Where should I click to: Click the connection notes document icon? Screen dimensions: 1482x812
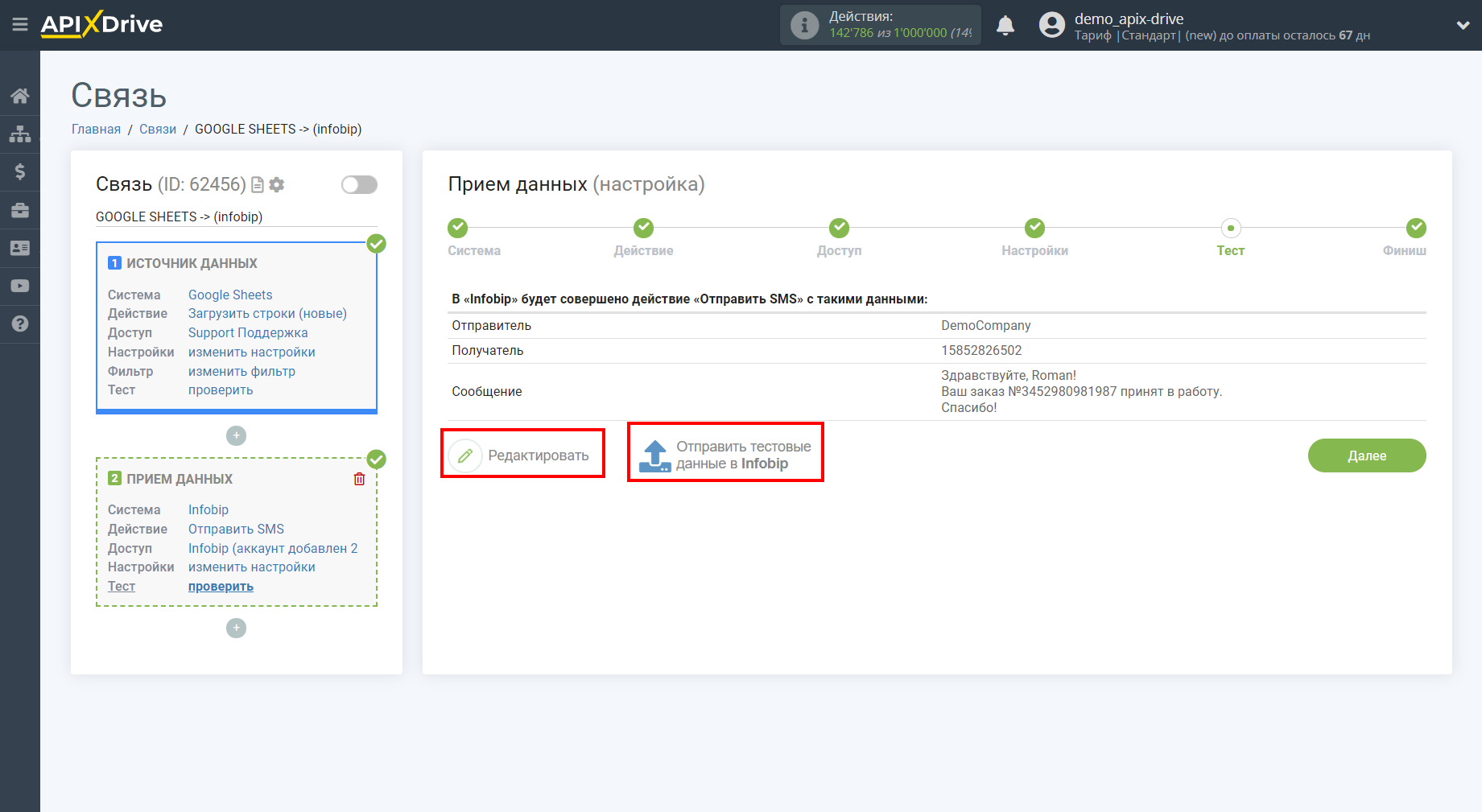[258, 185]
